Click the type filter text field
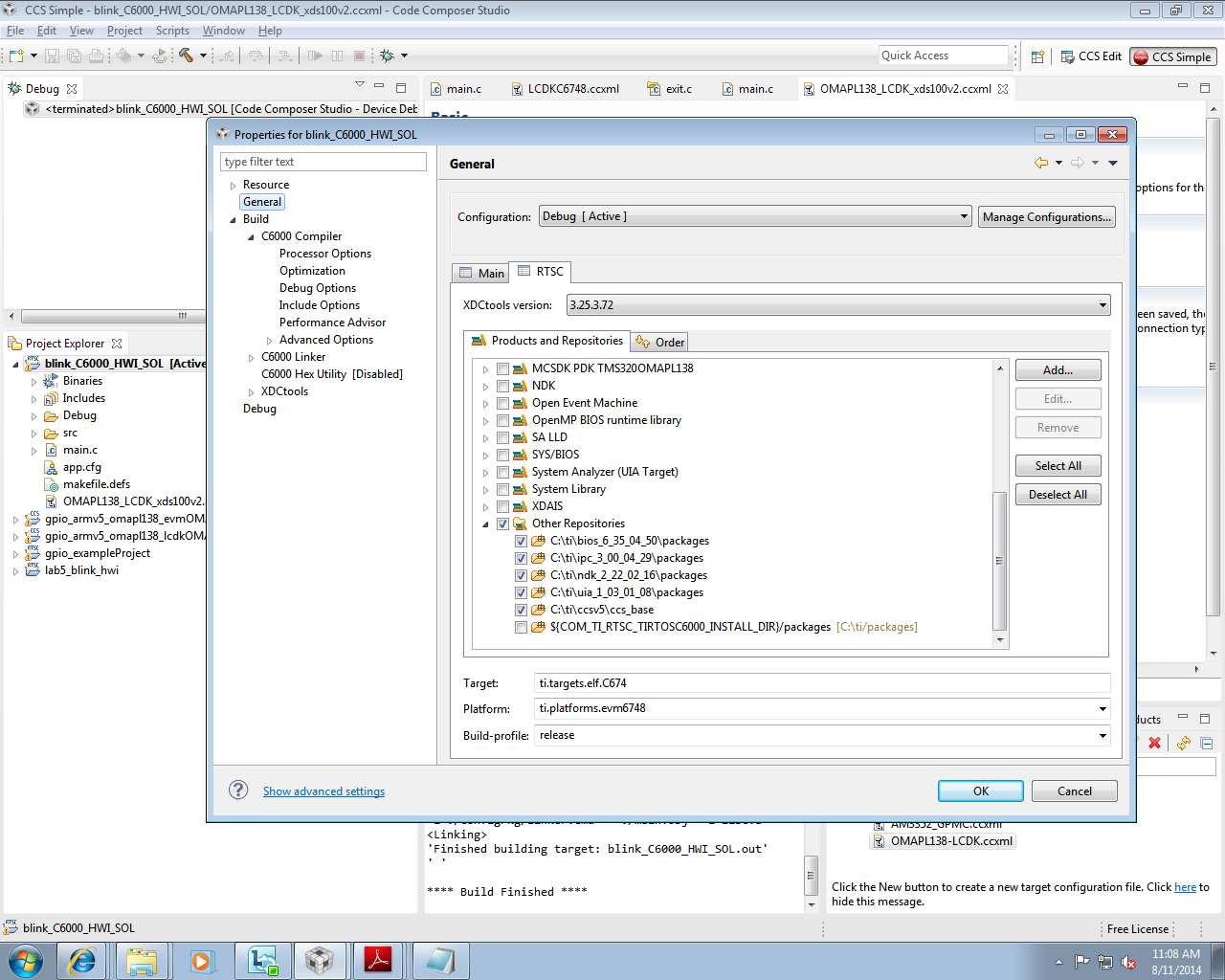1225x980 pixels. point(323,162)
